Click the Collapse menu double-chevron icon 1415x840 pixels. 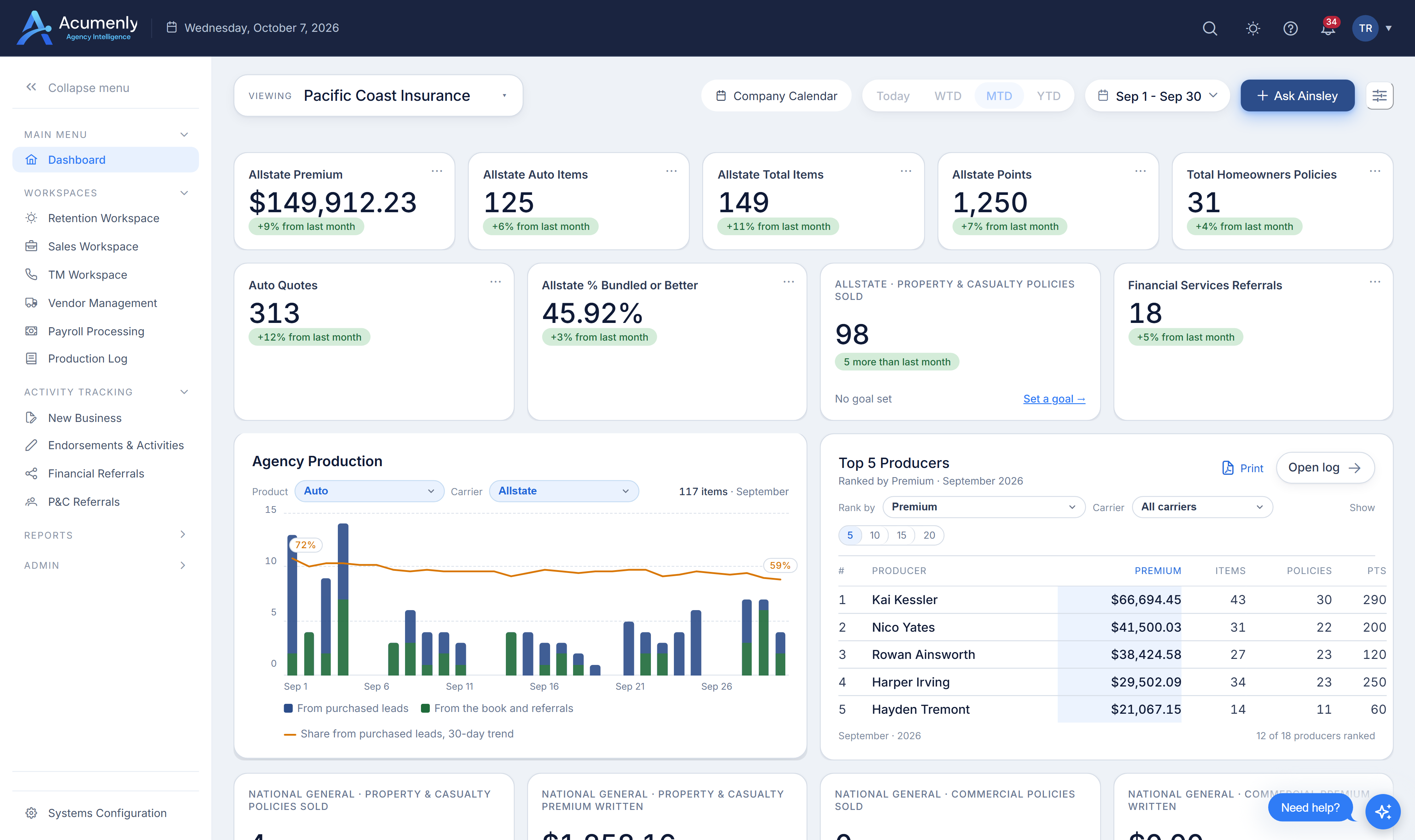pos(31,87)
